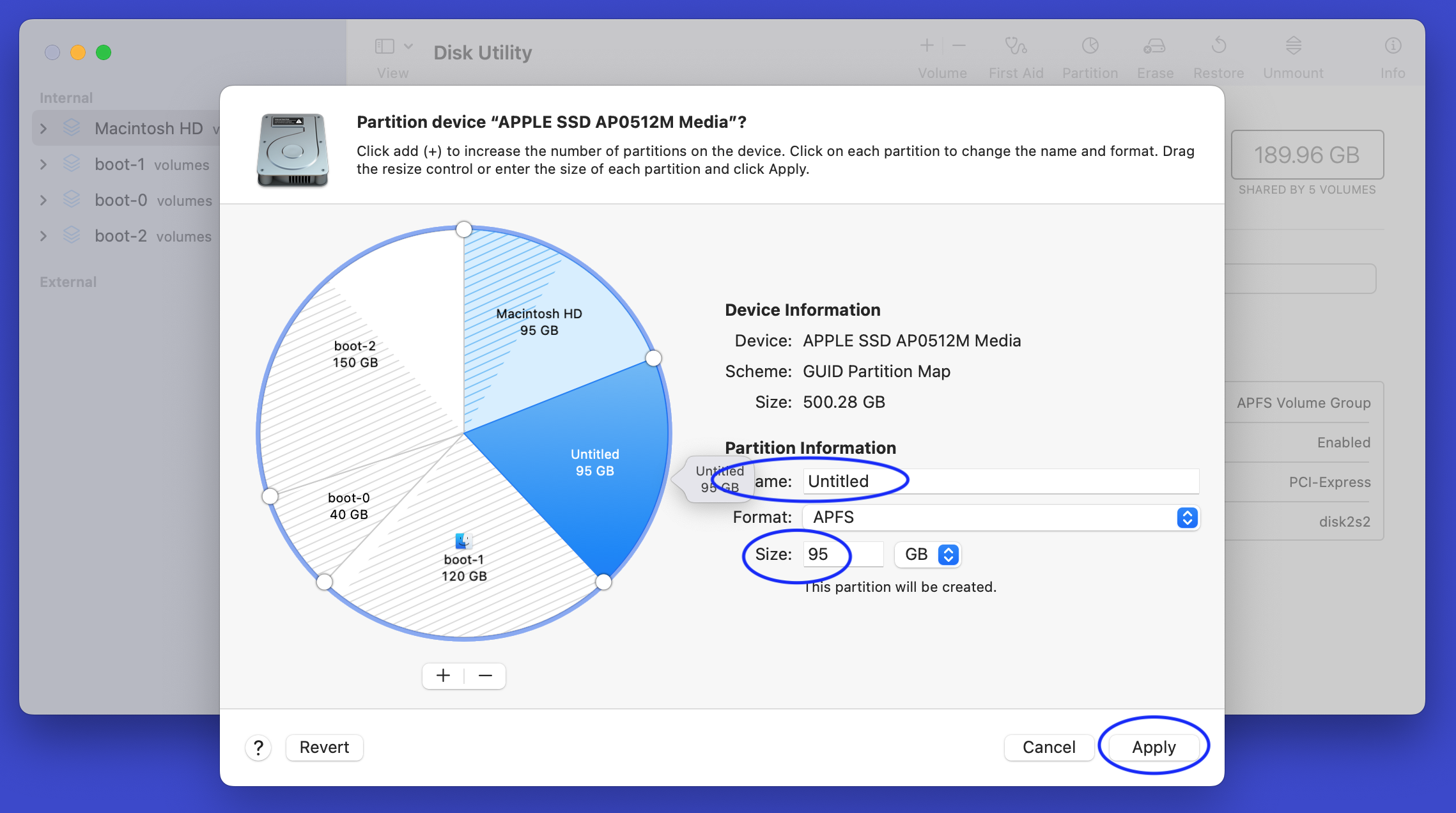Click the Unmount toolbar icon

[x=1293, y=46]
